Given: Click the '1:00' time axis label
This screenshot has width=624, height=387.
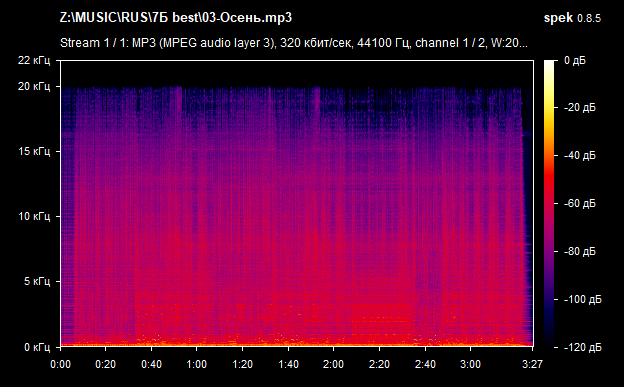Looking at the screenshot, I should (x=197, y=364).
